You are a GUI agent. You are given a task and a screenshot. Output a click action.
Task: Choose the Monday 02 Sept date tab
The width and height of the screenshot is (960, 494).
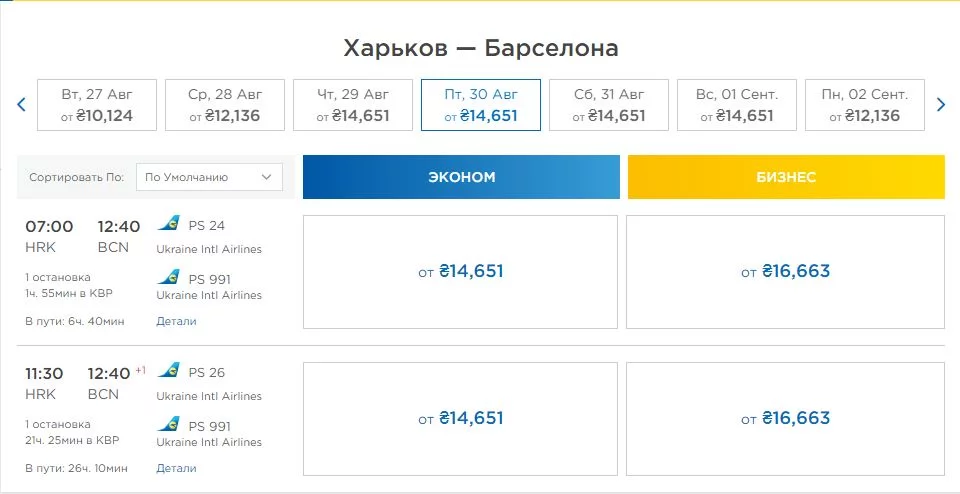coord(865,105)
